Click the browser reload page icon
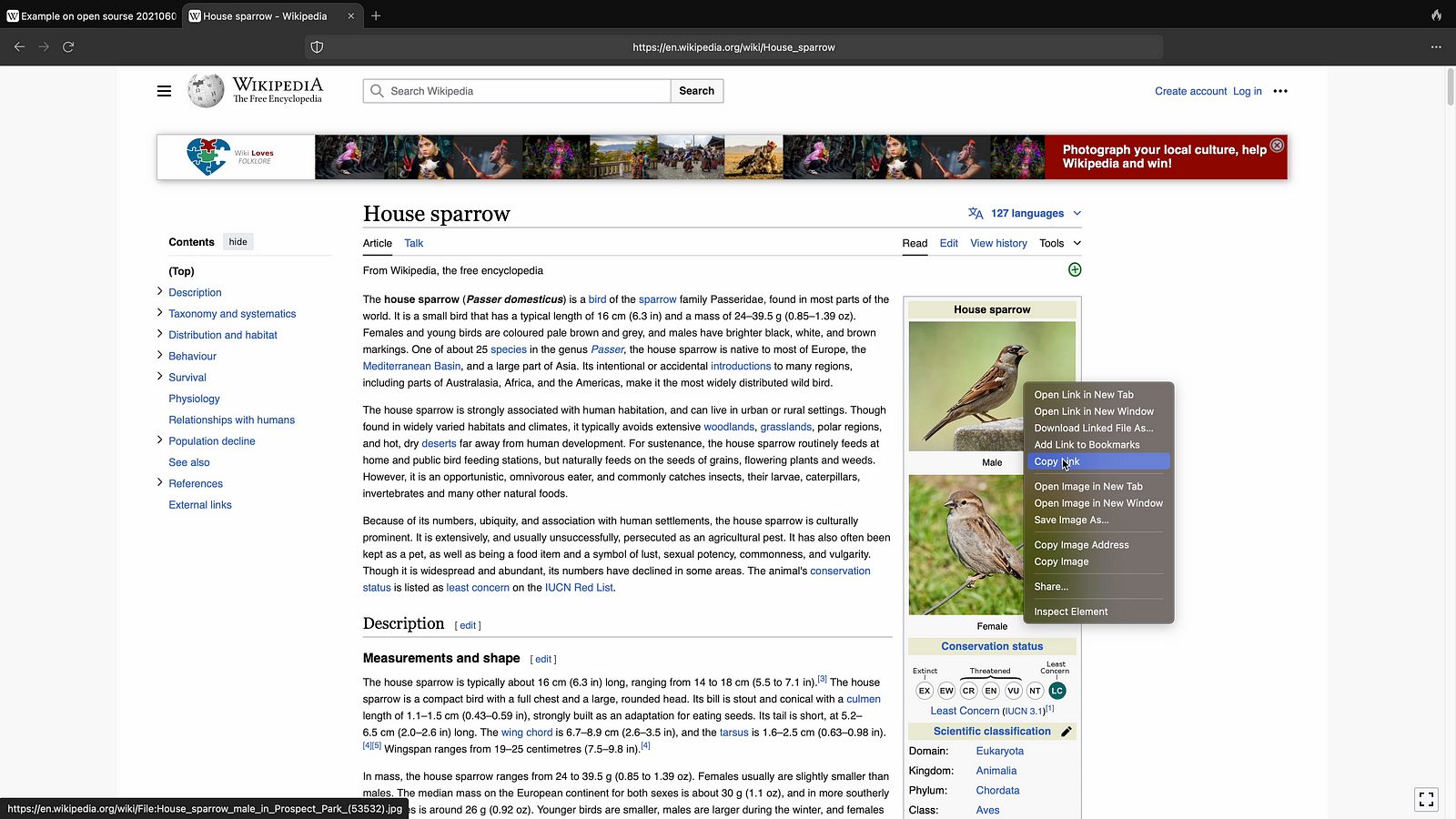The width and height of the screenshot is (1456, 819). click(x=68, y=46)
